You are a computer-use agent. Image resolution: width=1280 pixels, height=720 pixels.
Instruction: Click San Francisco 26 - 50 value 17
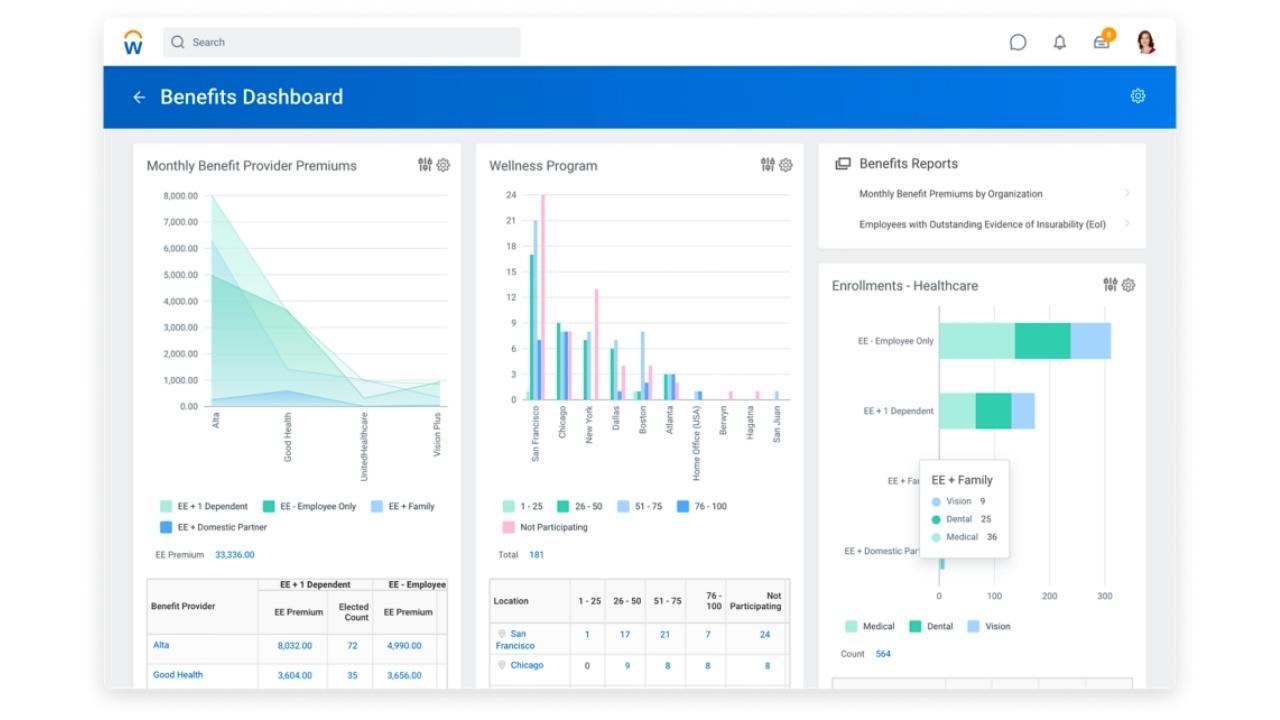pyautogui.click(x=625, y=635)
